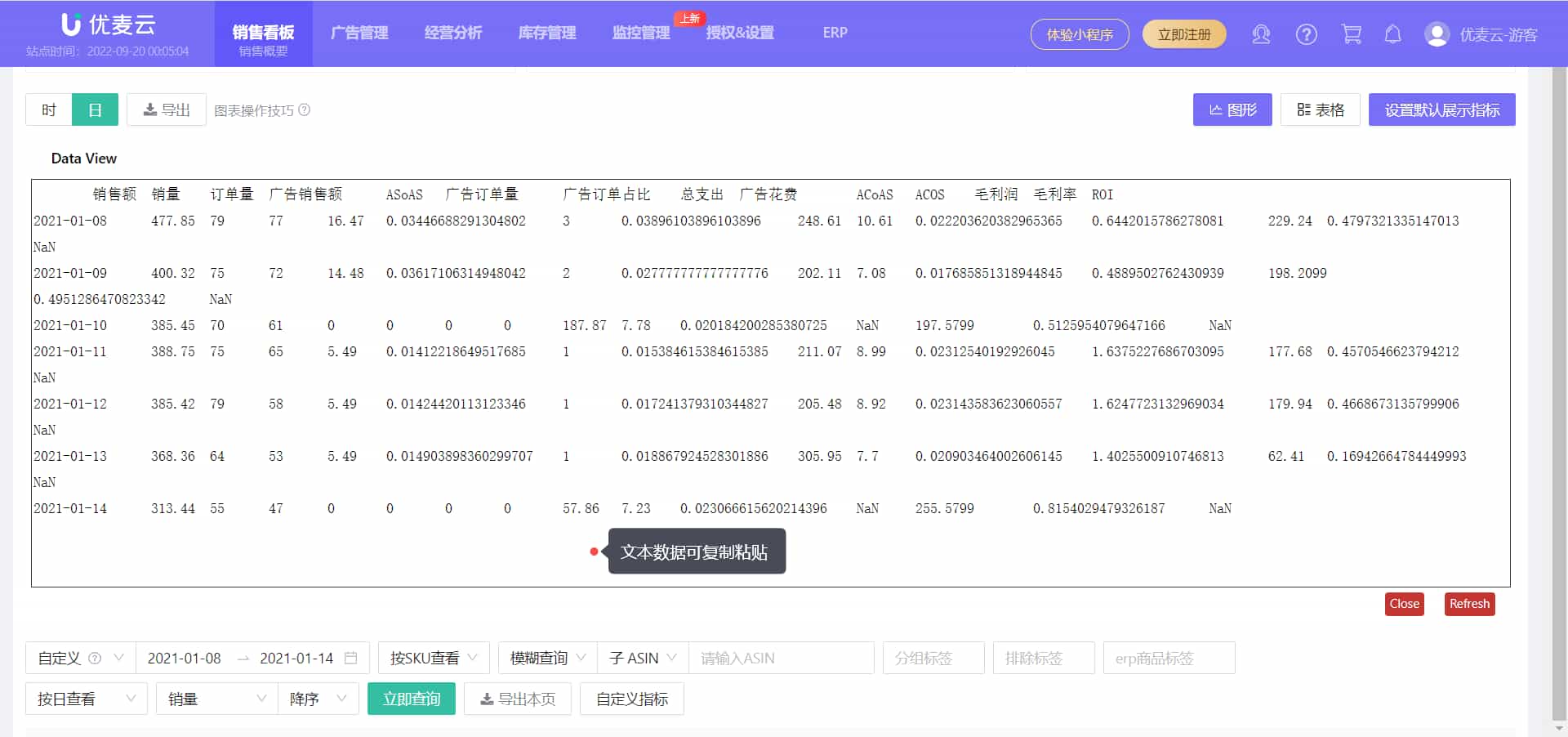
Task: Show table view with 表格 button
Action: point(1321,109)
